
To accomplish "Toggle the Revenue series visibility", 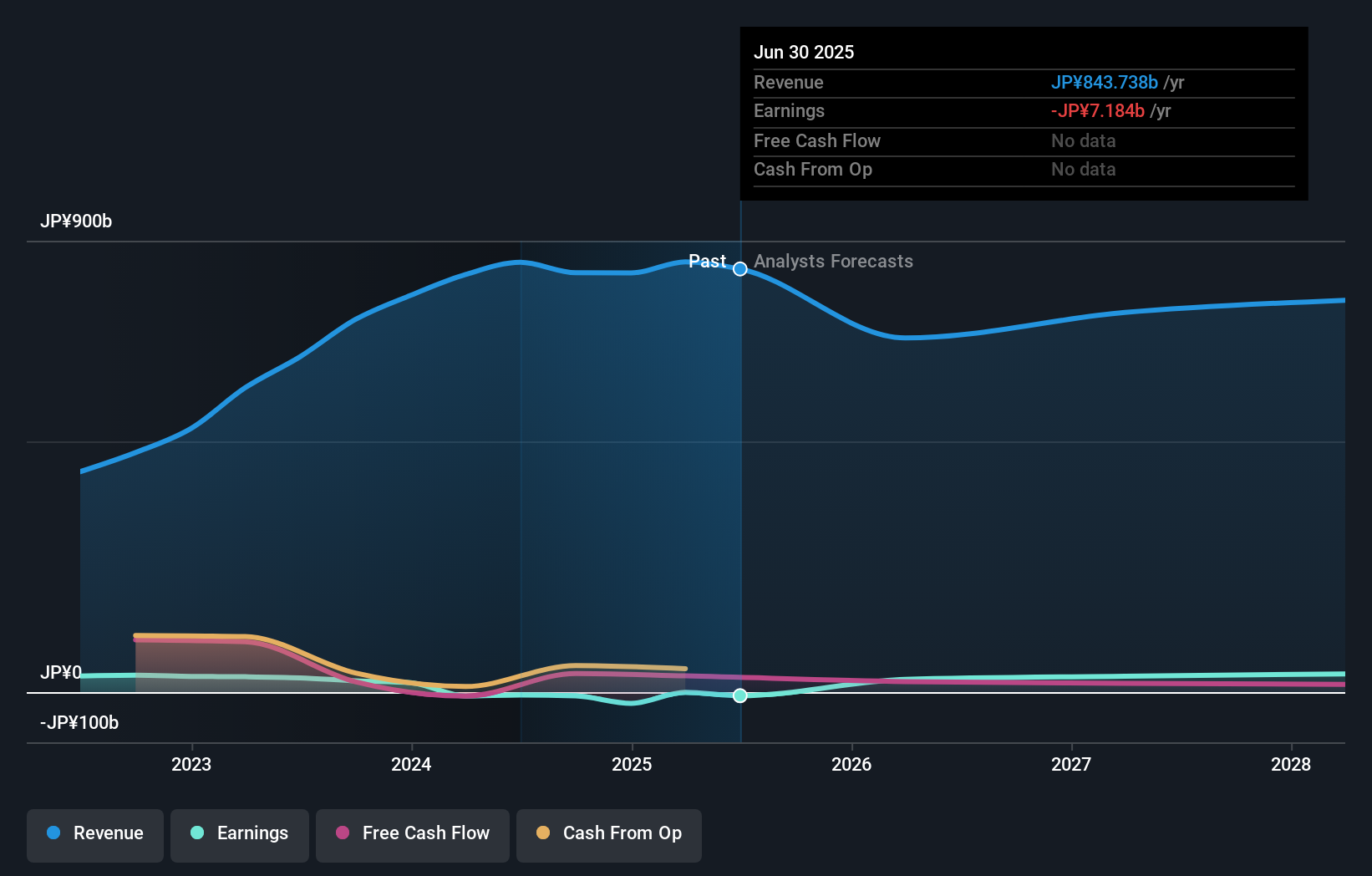I will click(x=94, y=834).
